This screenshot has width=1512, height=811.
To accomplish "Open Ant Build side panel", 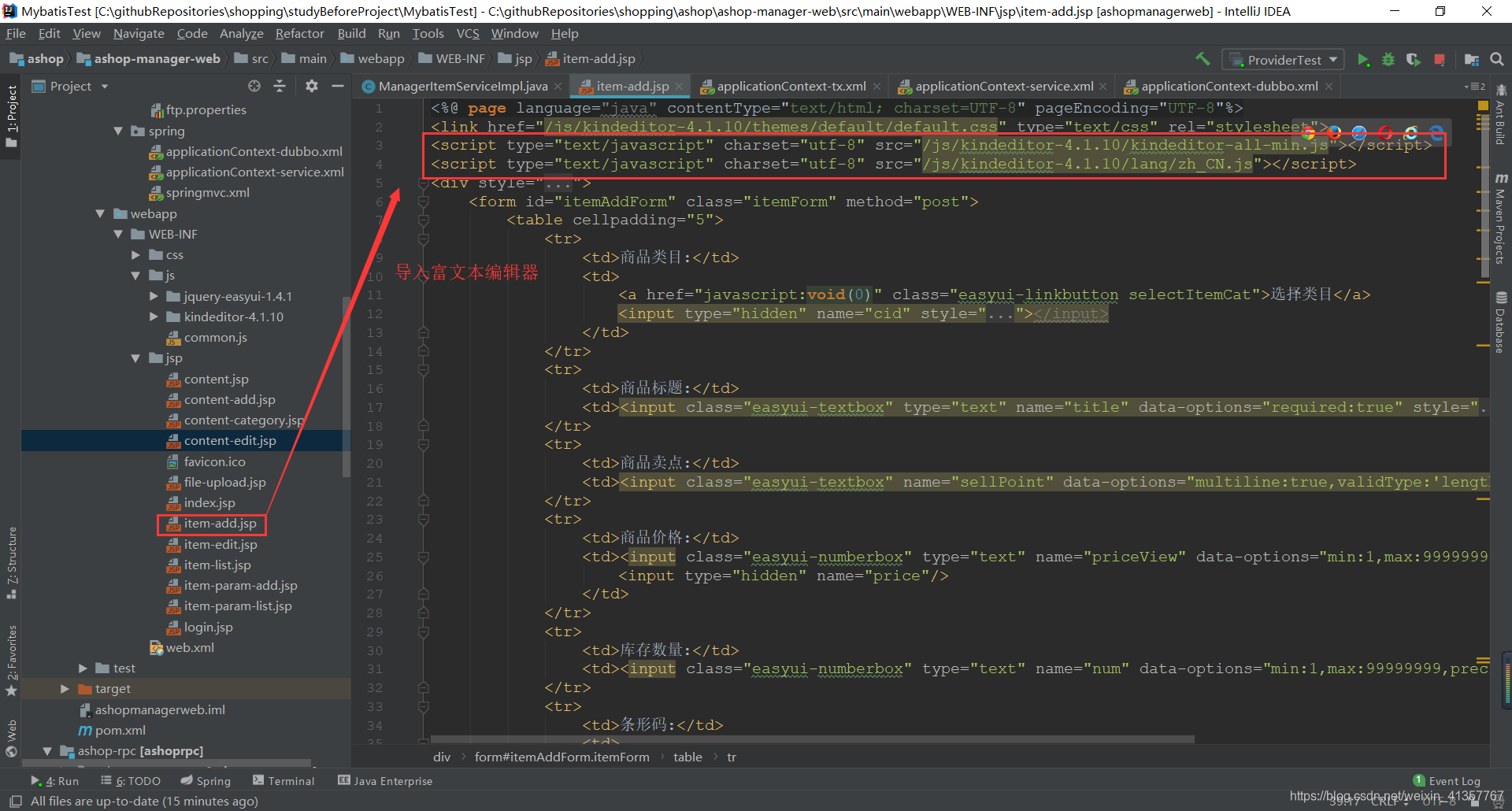I will [1501, 115].
